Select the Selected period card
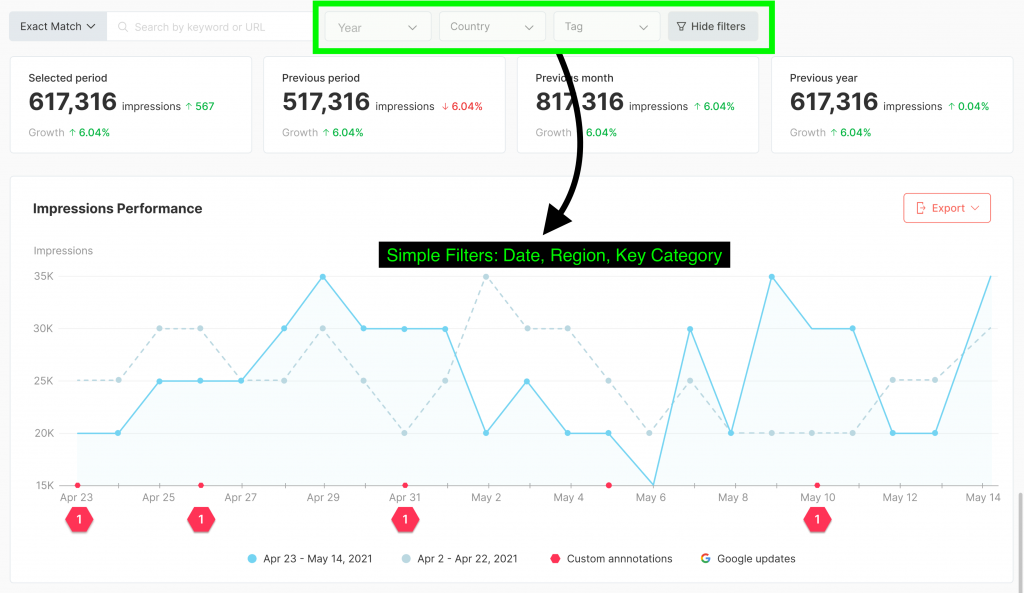The width and height of the screenshot is (1024, 593). [131, 104]
